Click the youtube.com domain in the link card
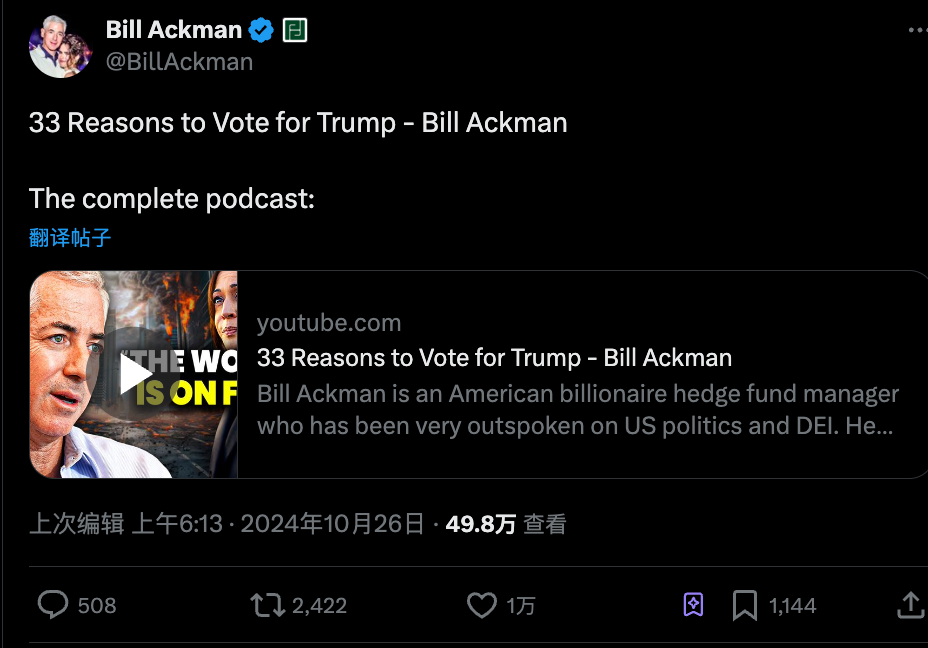Image resolution: width=928 pixels, height=648 pixels. click(329, 323)
